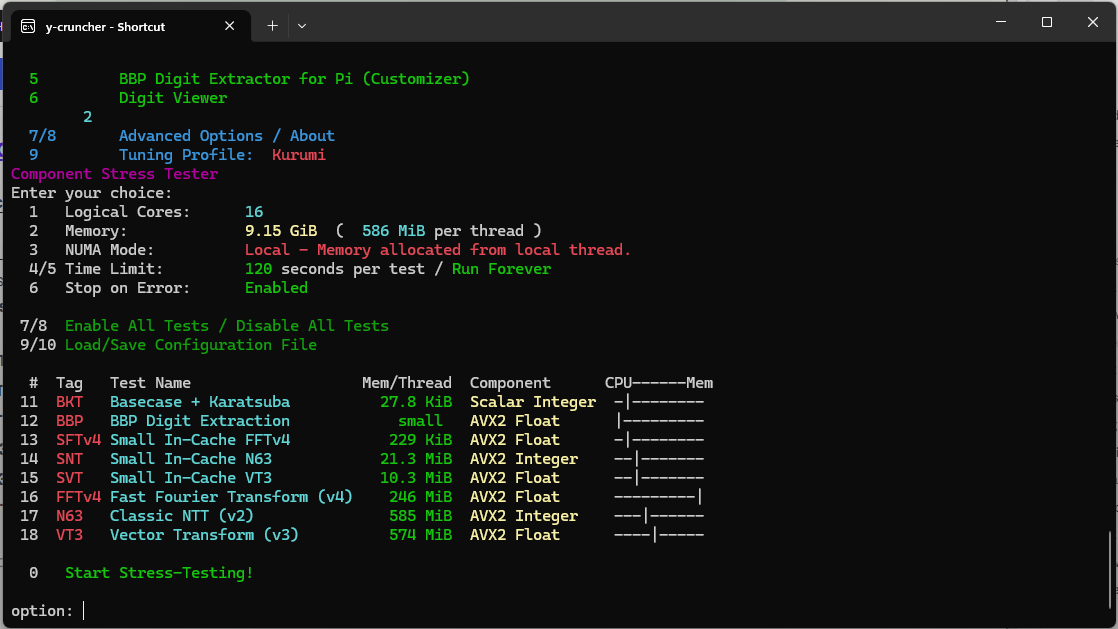Screen dimensions: 1118x629
Task: Click the terminal scrollbar thumb
Action: (x=1109, y=569)
